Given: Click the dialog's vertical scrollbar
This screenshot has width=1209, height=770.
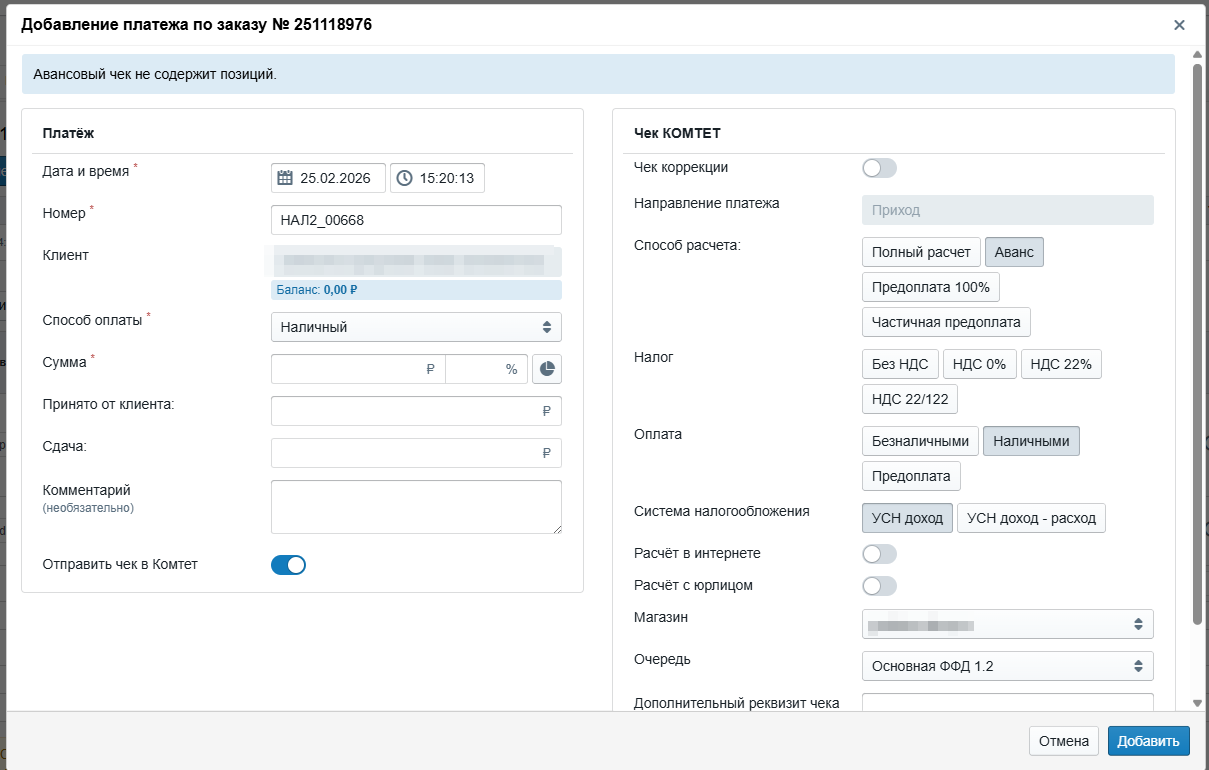Looking at the screenshot, I should [1197, 345].
